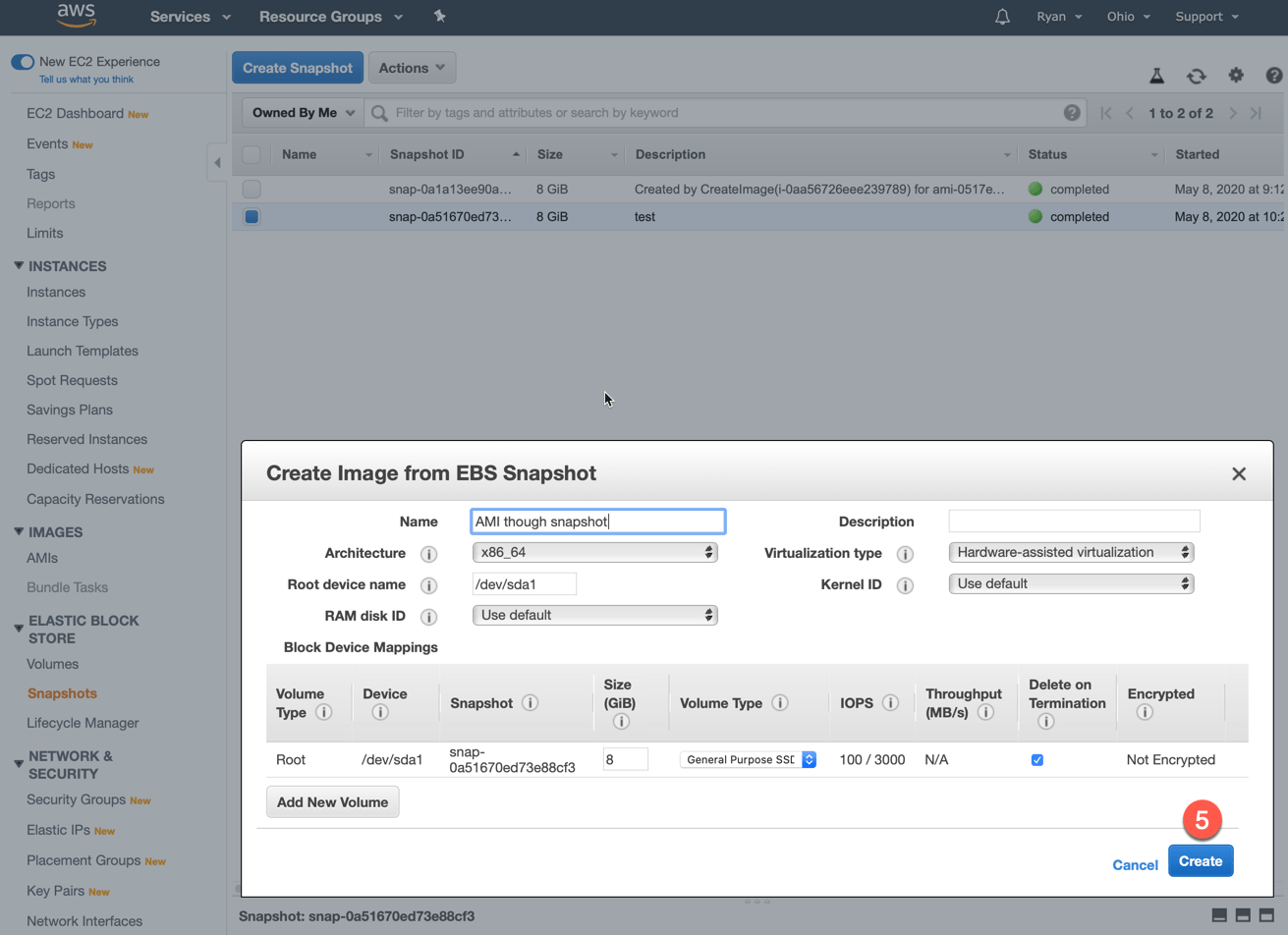
Task: Show info for Encrypted column
Action: (x=1145, y=712)
